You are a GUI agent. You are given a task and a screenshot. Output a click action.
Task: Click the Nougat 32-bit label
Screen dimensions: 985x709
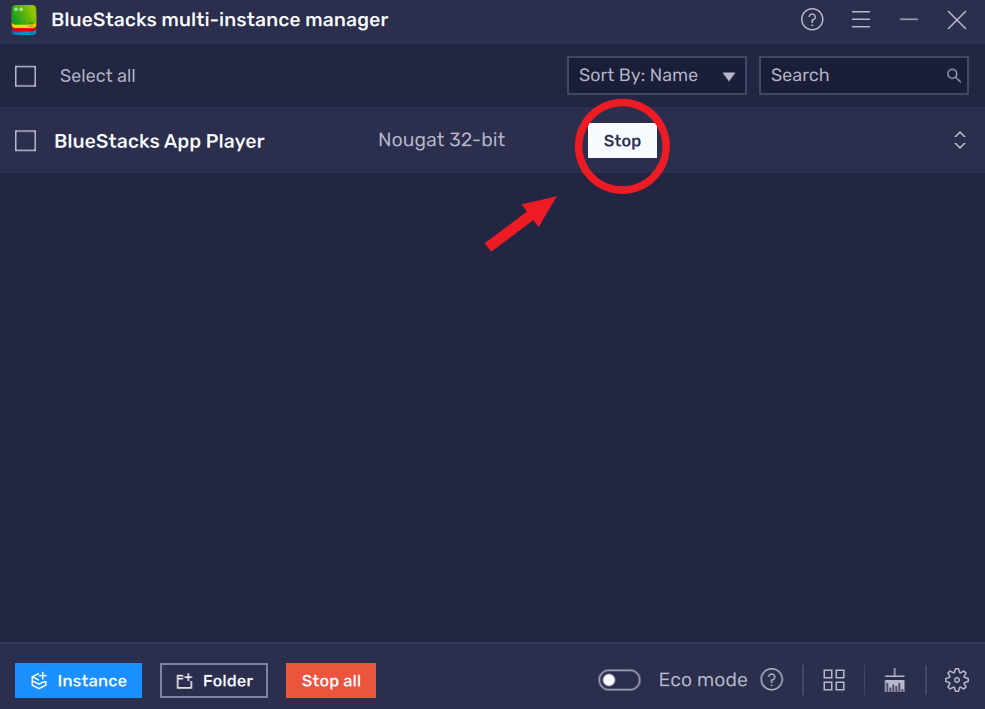pyautogui.click(x=441, y=139)
